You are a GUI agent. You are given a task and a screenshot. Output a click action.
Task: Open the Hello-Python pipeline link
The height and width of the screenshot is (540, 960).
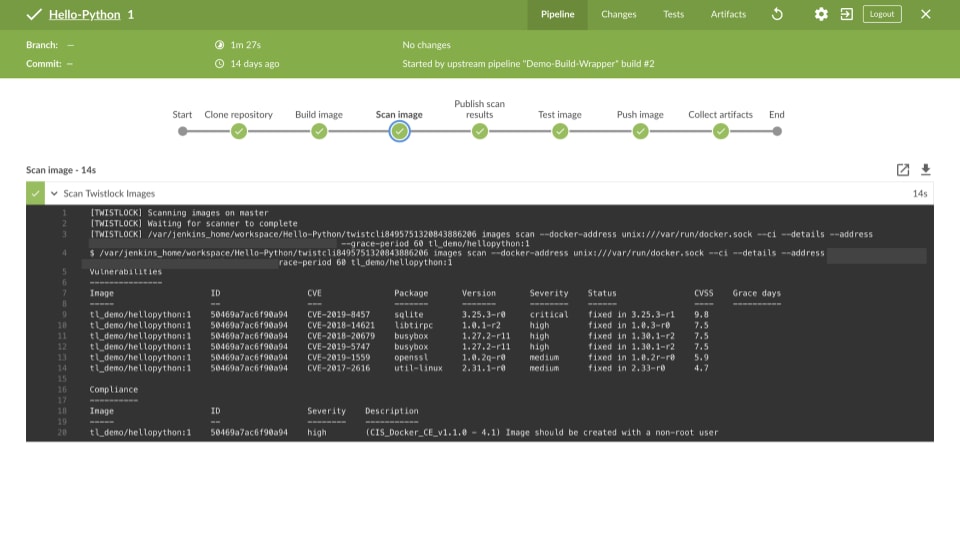coord(84,15)
